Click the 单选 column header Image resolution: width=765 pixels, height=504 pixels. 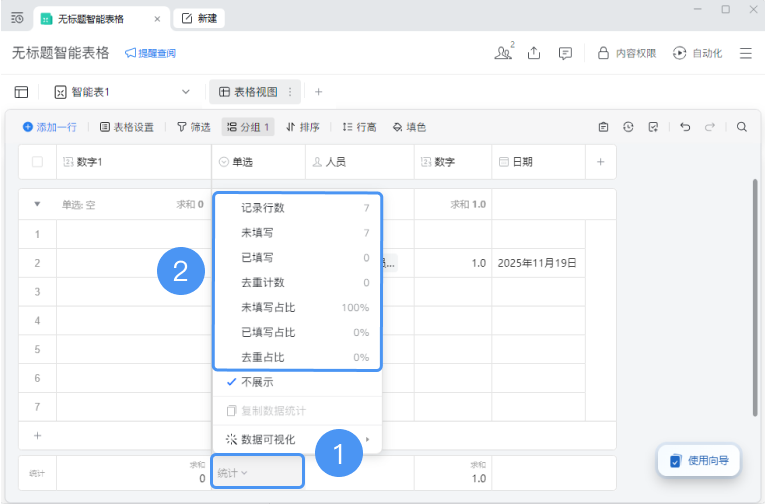(x=259, y=162)
